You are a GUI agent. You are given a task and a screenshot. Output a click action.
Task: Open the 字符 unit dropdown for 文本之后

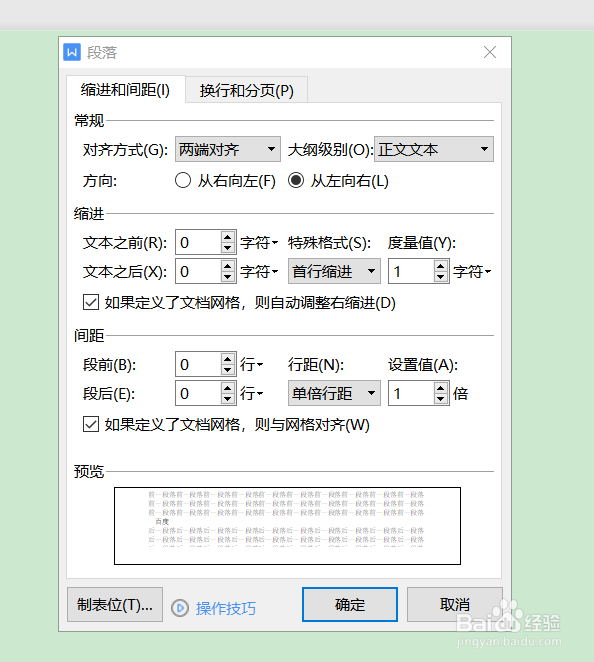coord(259,271)
